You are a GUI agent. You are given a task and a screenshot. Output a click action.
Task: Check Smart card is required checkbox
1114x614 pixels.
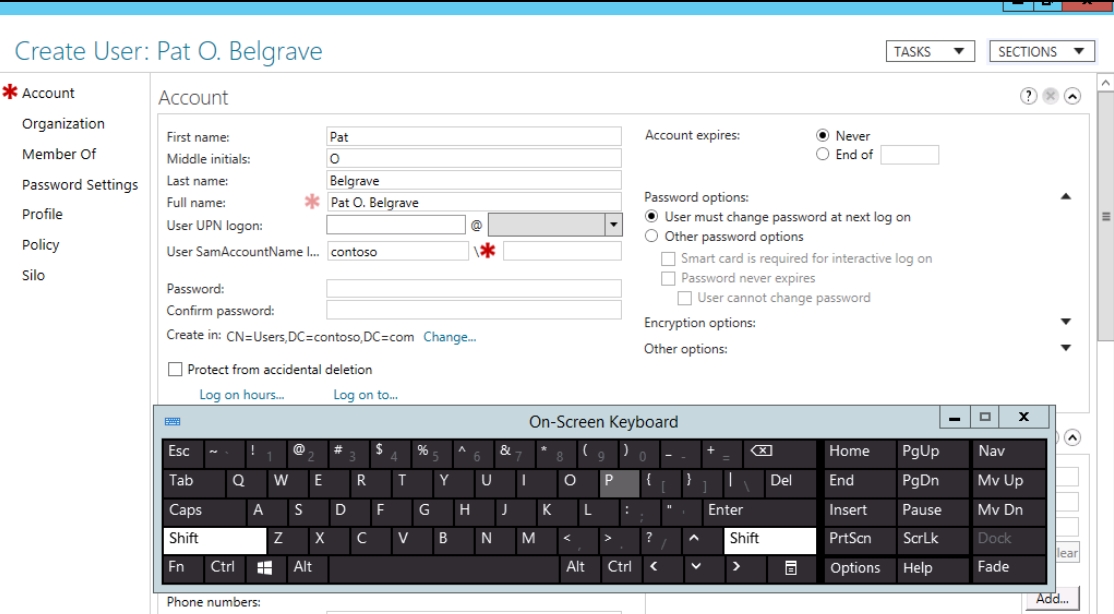click(x=668, y=259)
